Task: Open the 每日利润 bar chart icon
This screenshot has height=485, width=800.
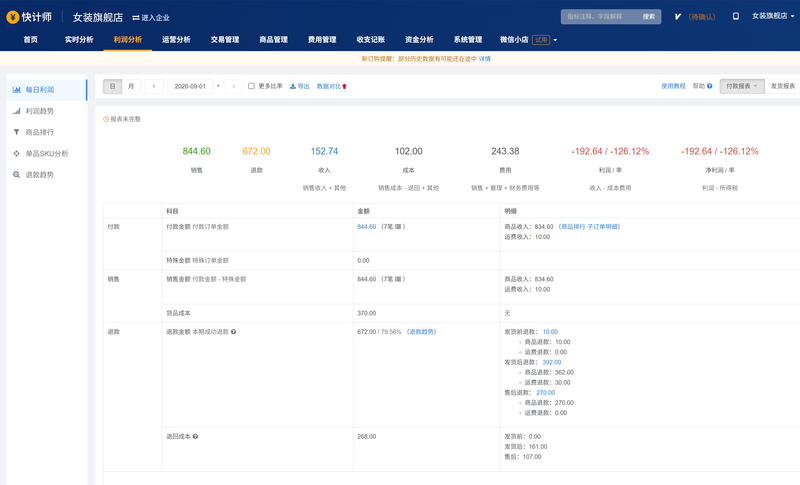Action: click(x=16, y=90)
